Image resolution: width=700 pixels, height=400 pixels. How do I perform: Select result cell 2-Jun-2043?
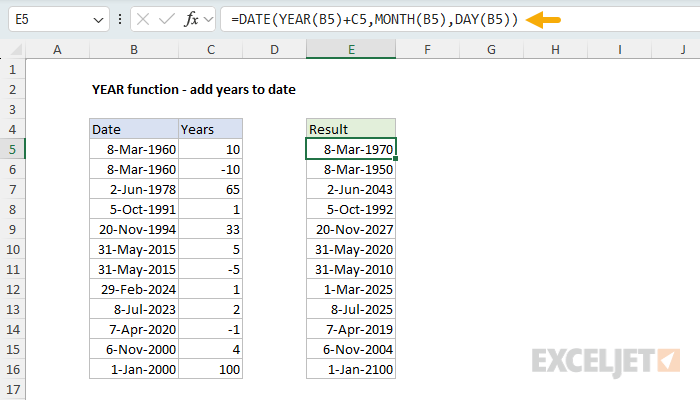point(351,189)
